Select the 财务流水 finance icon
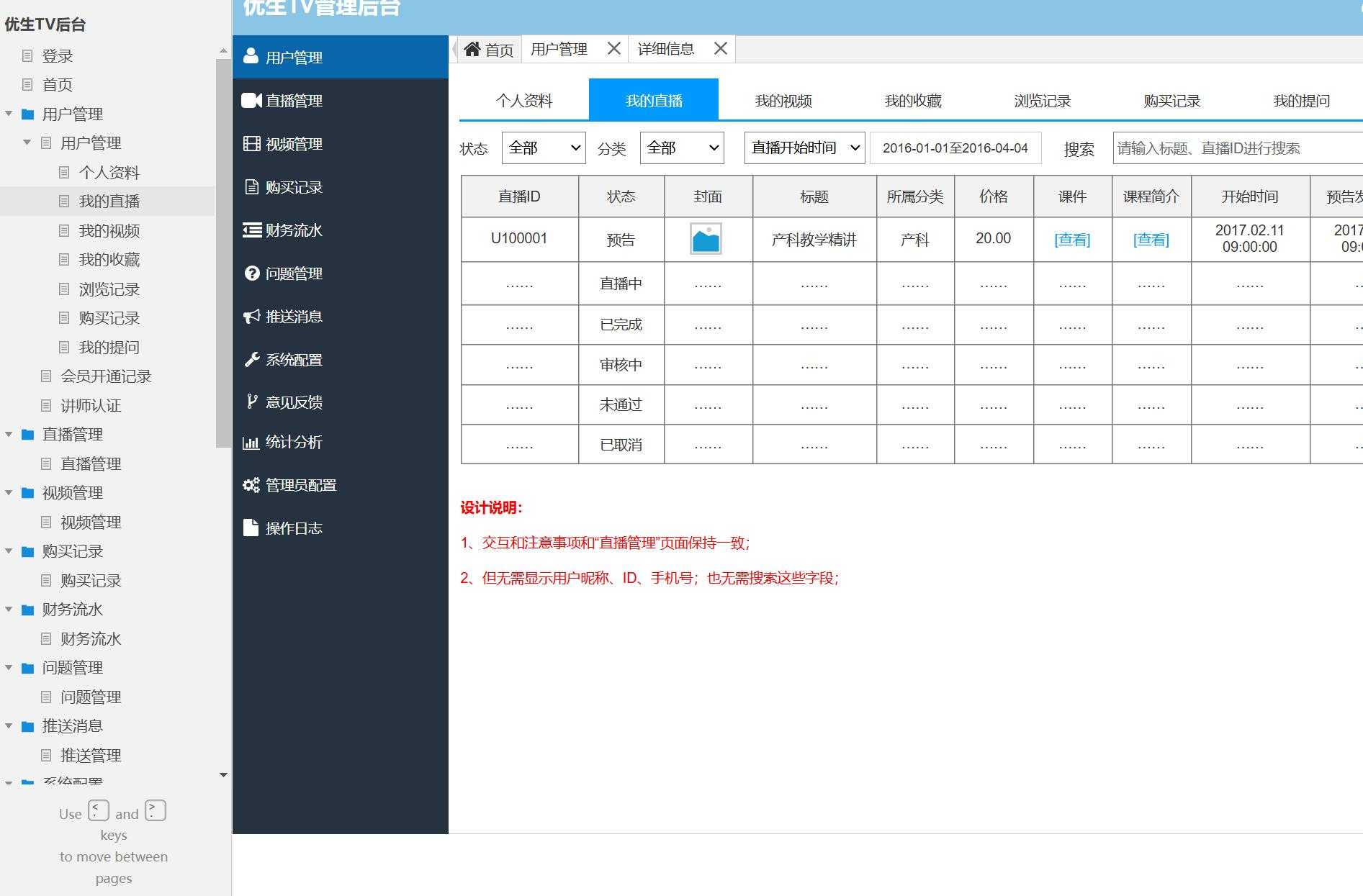This screenshot has height=896, width=1363. (x=251, y=230)
